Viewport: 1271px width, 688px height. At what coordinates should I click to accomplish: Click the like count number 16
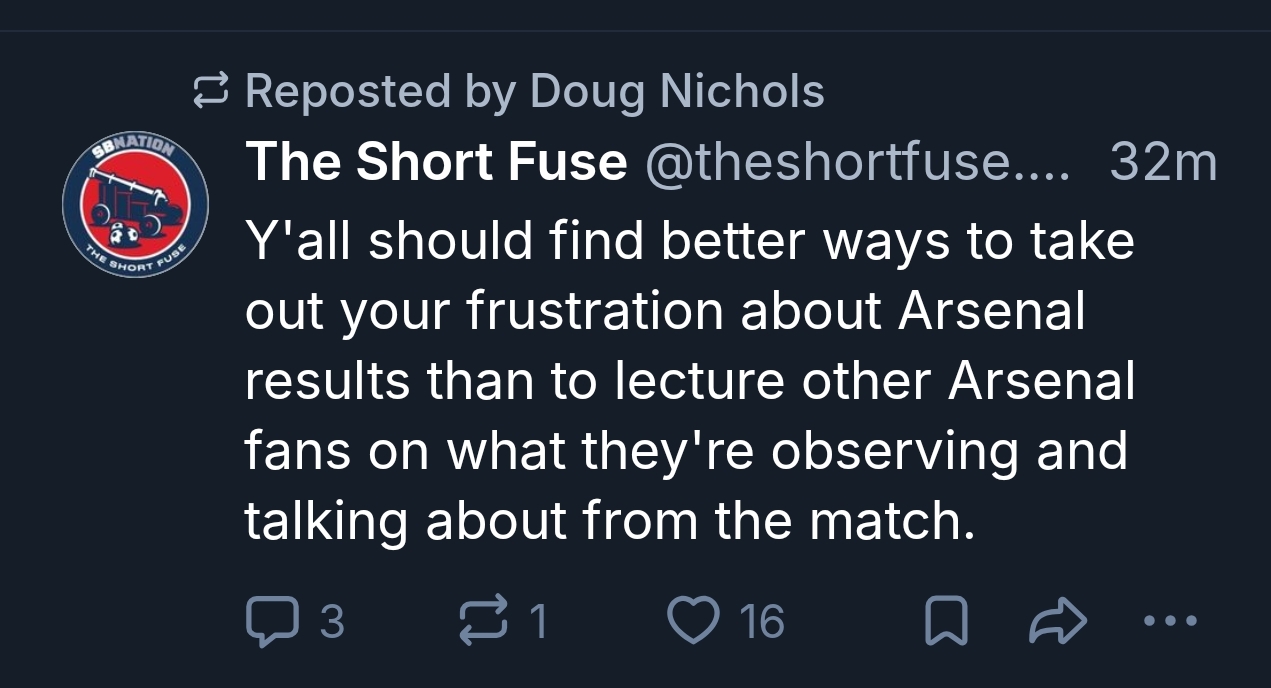point(763,621)
